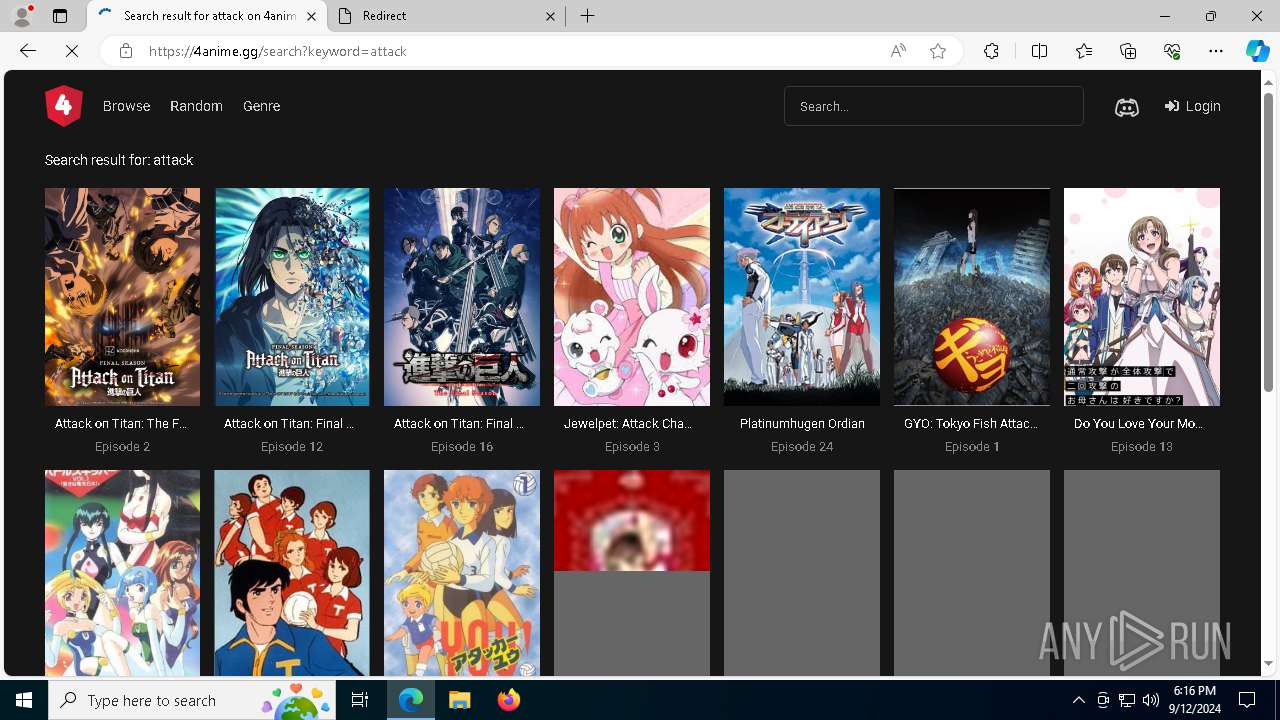
Task: Stop page loading with X button
Action: pos(72,51)
